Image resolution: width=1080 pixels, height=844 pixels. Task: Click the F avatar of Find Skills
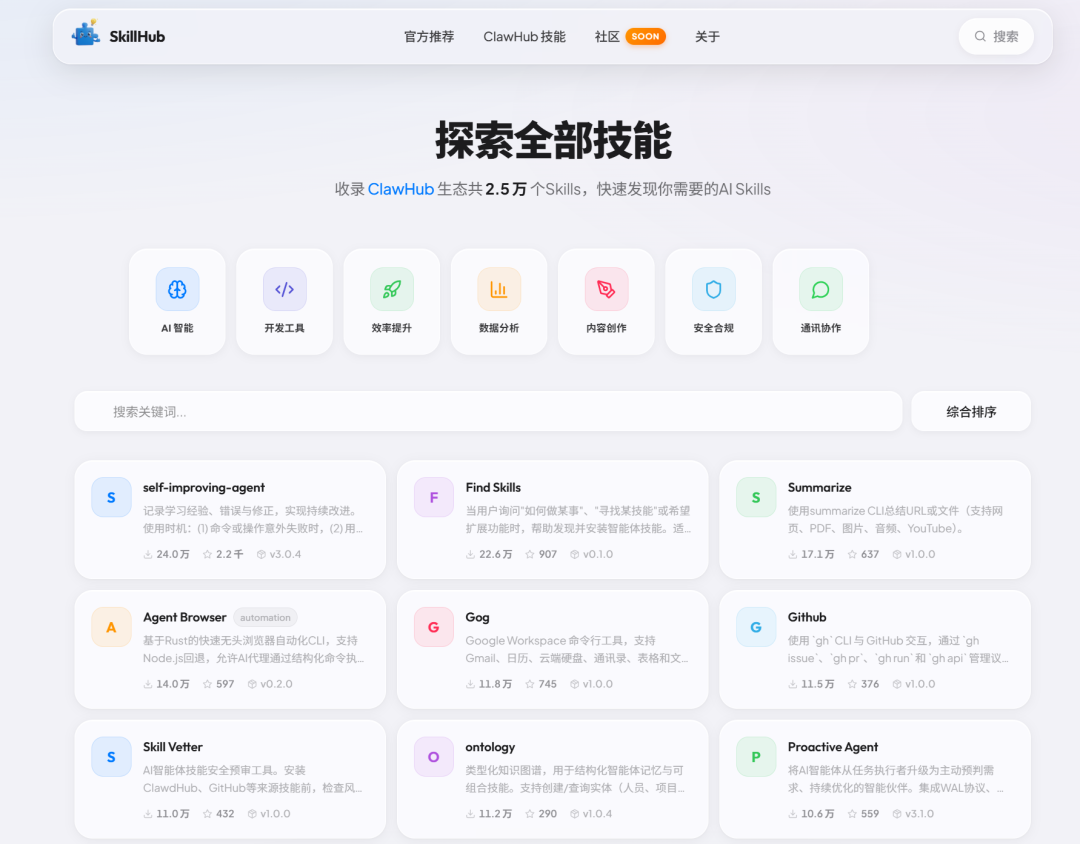[x=434, y=497]
